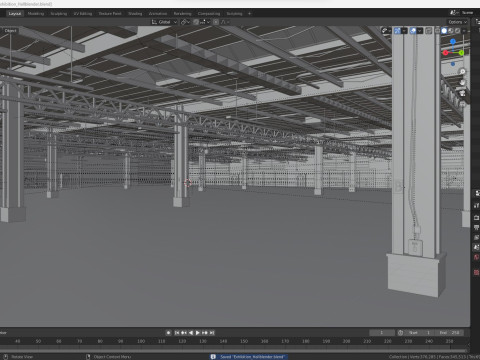Jump to previous keyframe
Screen dimensions: 480x360
184,333
